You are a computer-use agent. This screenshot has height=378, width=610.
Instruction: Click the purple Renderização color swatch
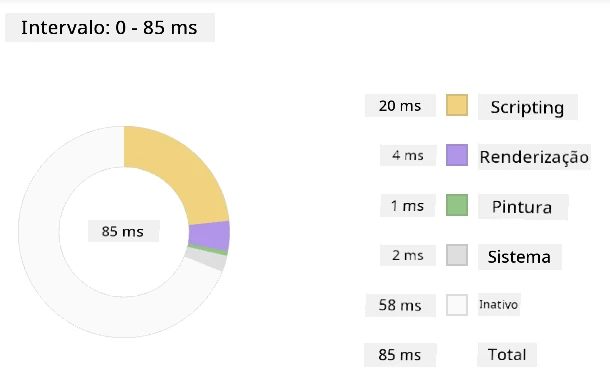(x=457, y=155)
